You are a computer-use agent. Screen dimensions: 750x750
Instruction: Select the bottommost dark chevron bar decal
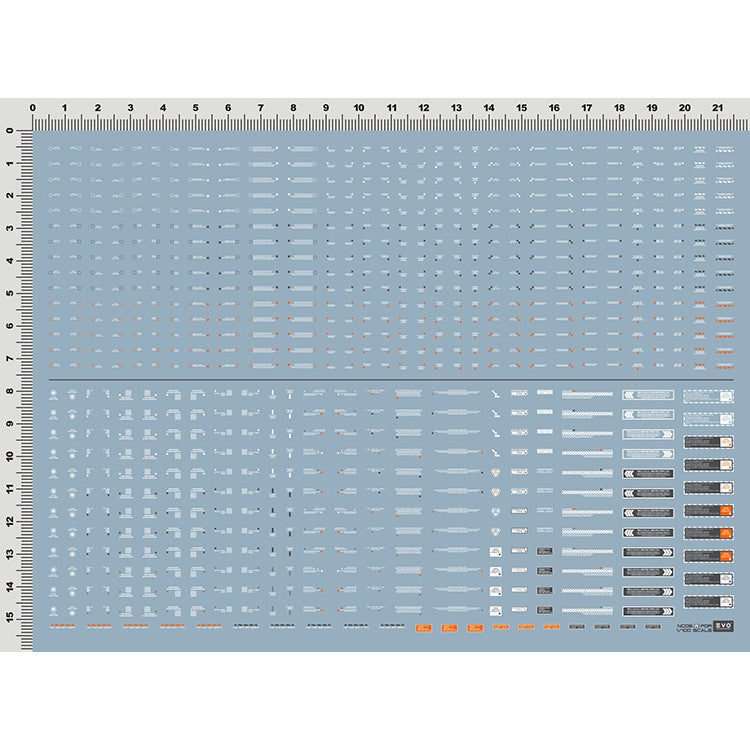pyautogui.click(x=646, y=609)
